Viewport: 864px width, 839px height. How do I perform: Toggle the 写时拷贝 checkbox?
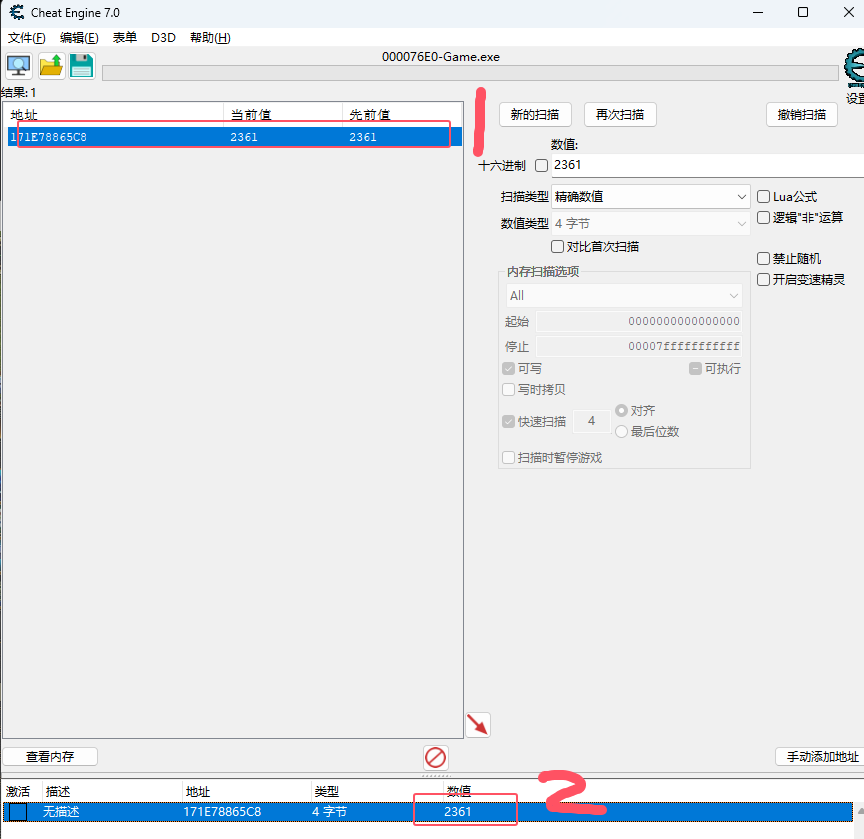pos(509,389)
